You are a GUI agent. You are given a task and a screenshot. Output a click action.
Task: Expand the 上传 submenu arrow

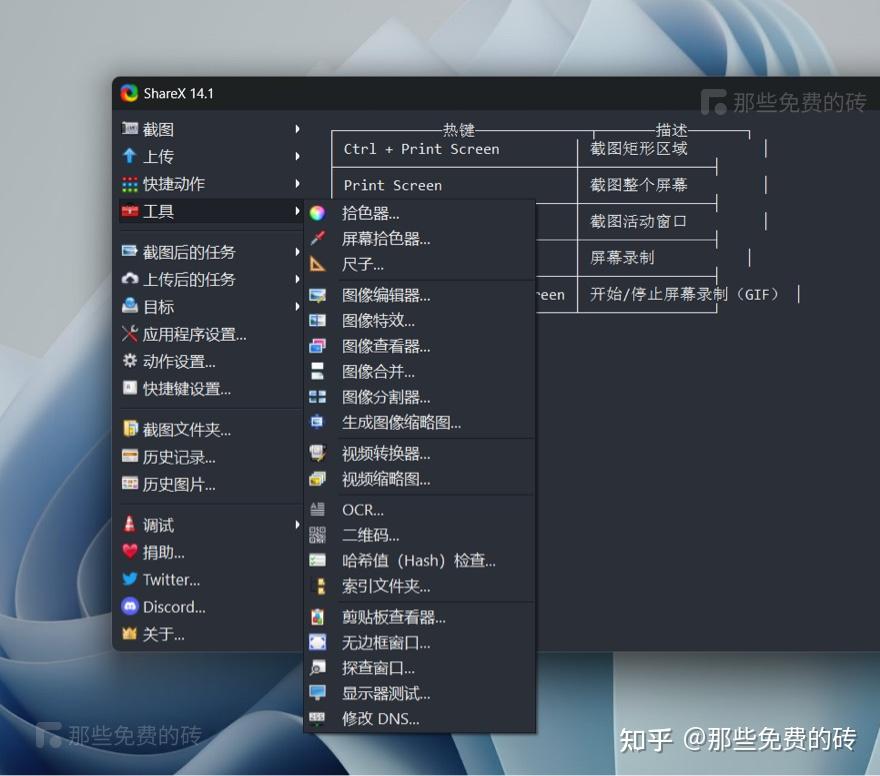click(x=297, y=156)
